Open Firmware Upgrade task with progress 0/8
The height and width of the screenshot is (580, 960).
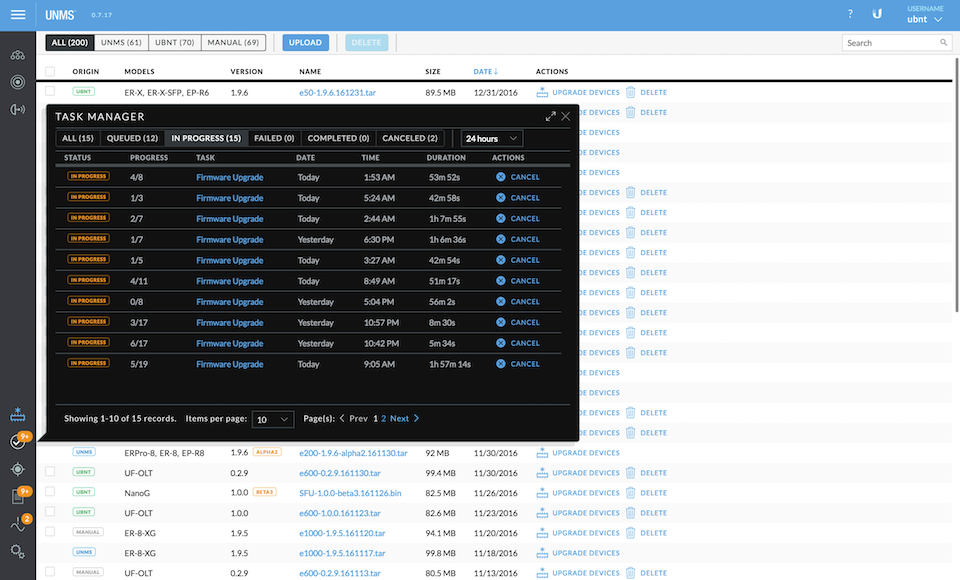(230, 302)
